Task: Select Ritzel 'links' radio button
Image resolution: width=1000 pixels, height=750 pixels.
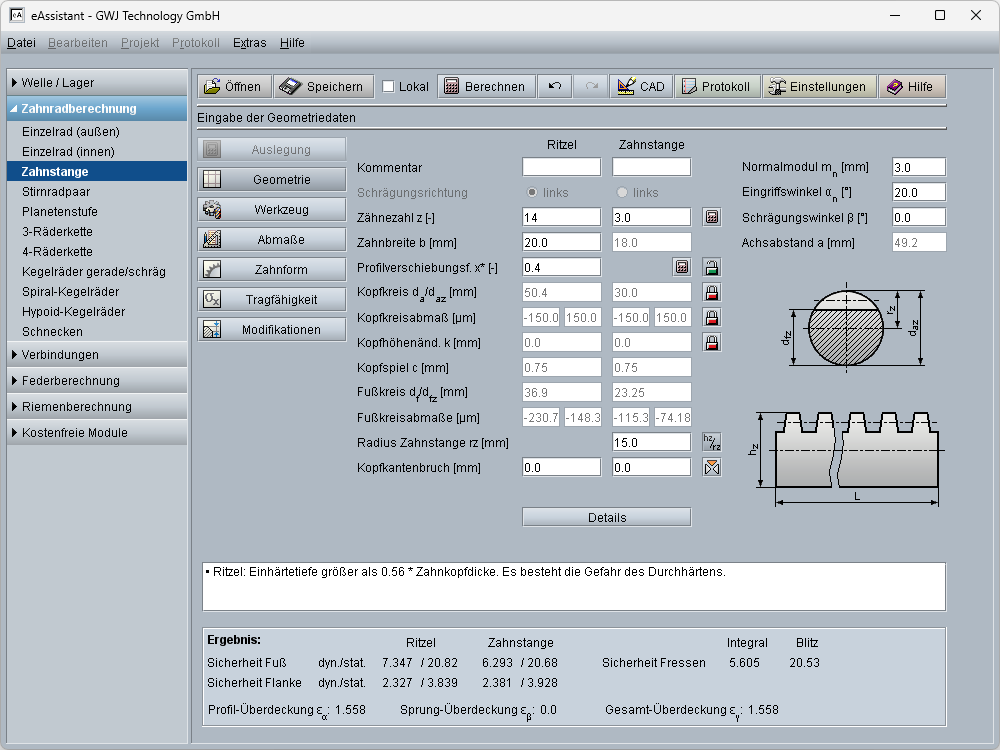Action: (533, 192)
